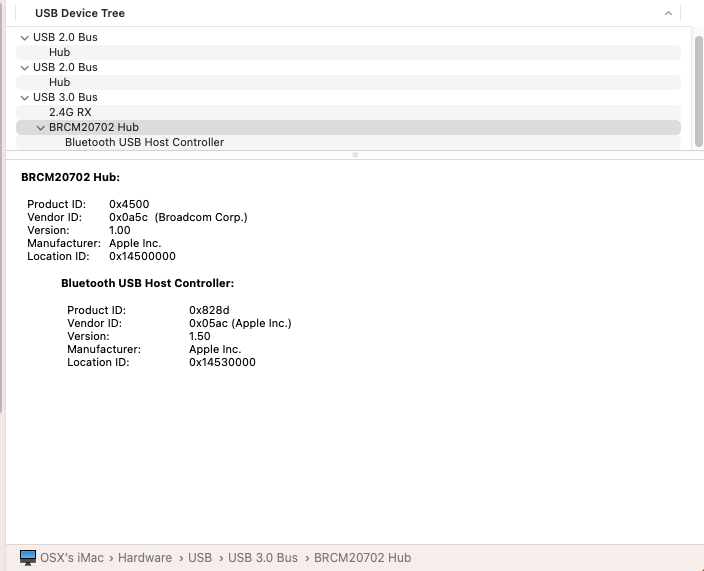Click Product ID value 0x828d
The width and height of the screenshot is (704, 571).
[209, 310]
